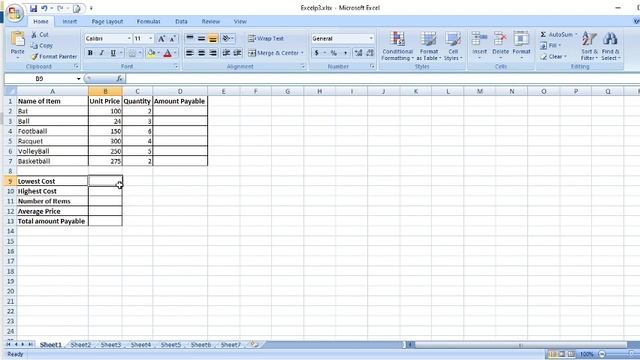Image resolution: width=640 pixels, height=360 pixels.
Task: Select cell with 'Lowest Cost'
Action: [x=52, y=181]
